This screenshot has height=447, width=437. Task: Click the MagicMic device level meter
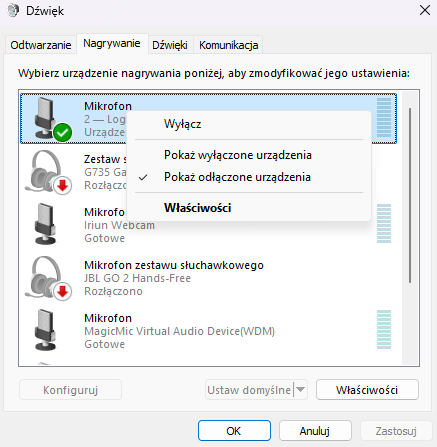[384, 330]
